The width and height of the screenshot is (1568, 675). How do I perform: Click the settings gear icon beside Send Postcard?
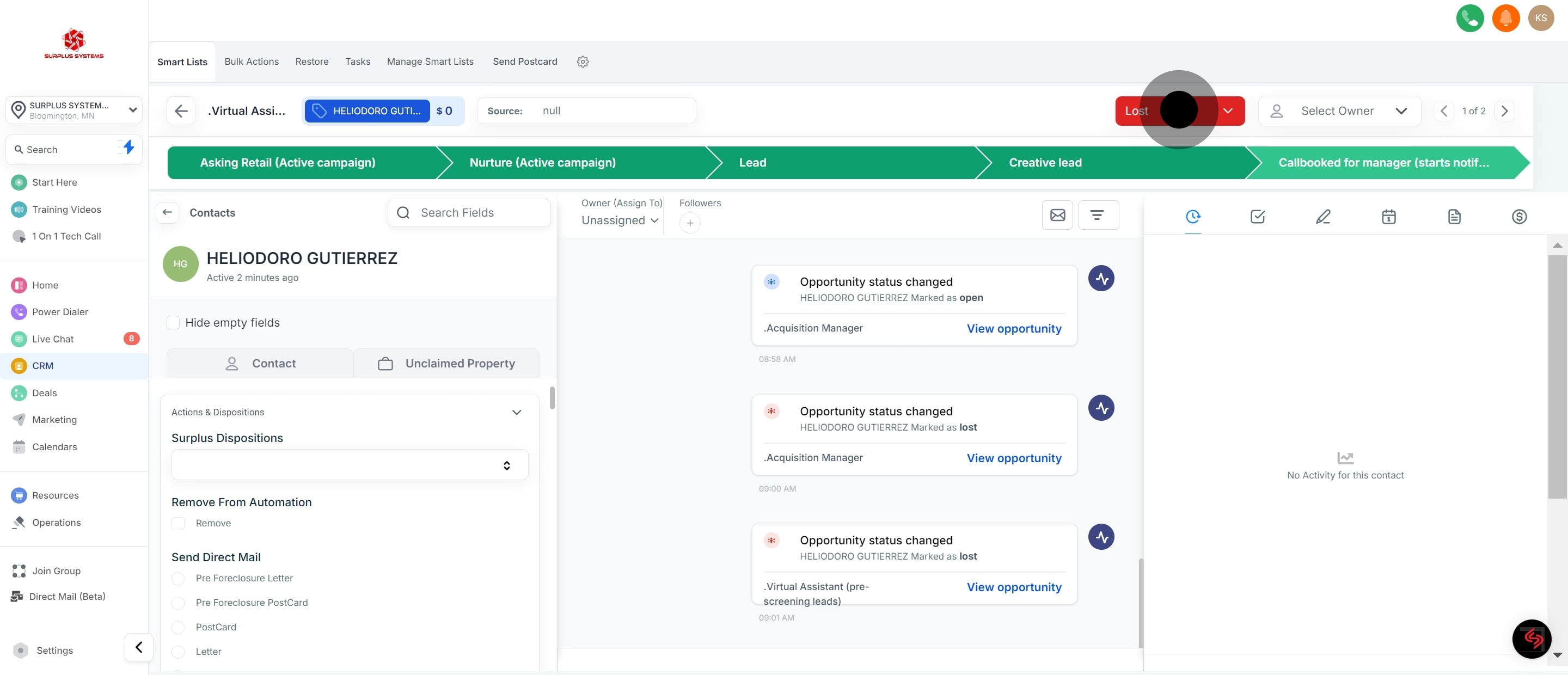point(583,62)
